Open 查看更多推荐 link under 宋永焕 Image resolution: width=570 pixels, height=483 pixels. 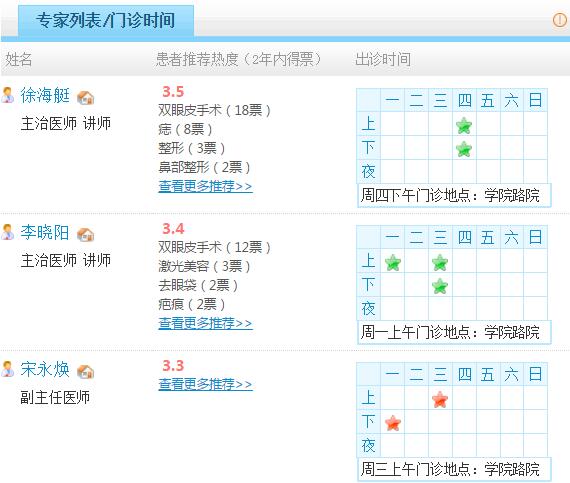point(205,385)
